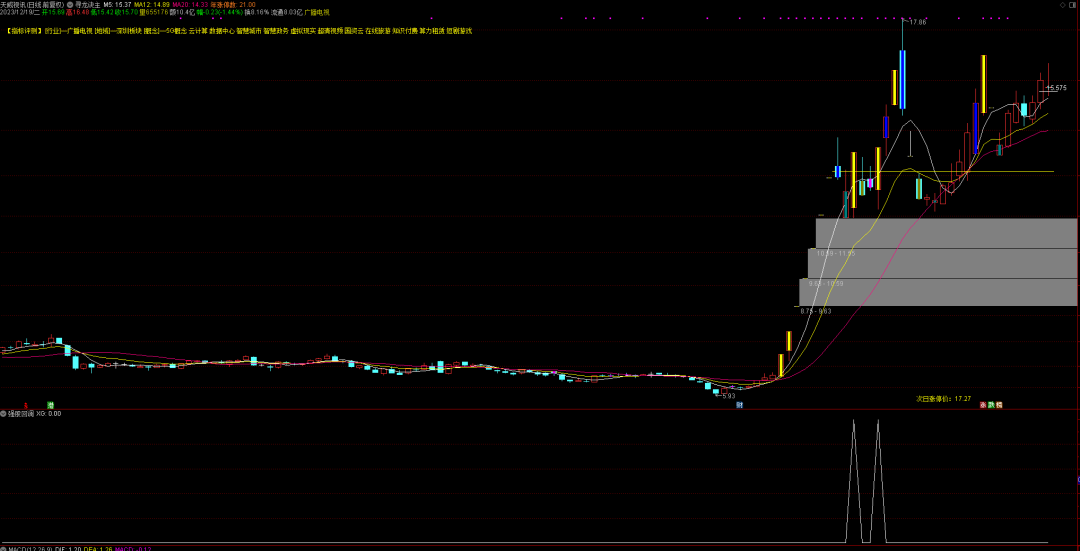
Task: Click the MA20: 14.33 label
Action: (190, 4)
